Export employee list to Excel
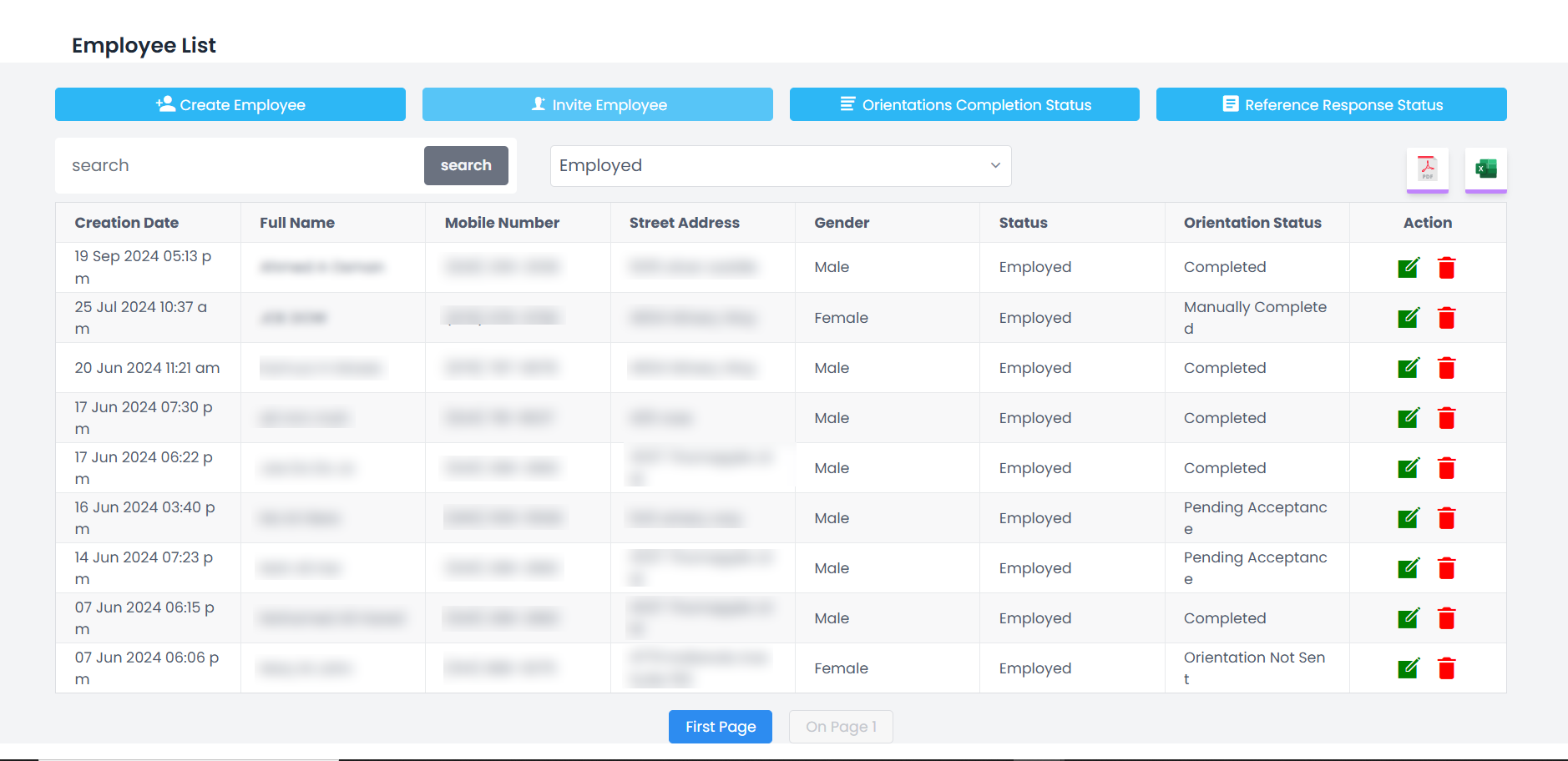This screenshot has width=1568, height=761. click(1485, 169)
